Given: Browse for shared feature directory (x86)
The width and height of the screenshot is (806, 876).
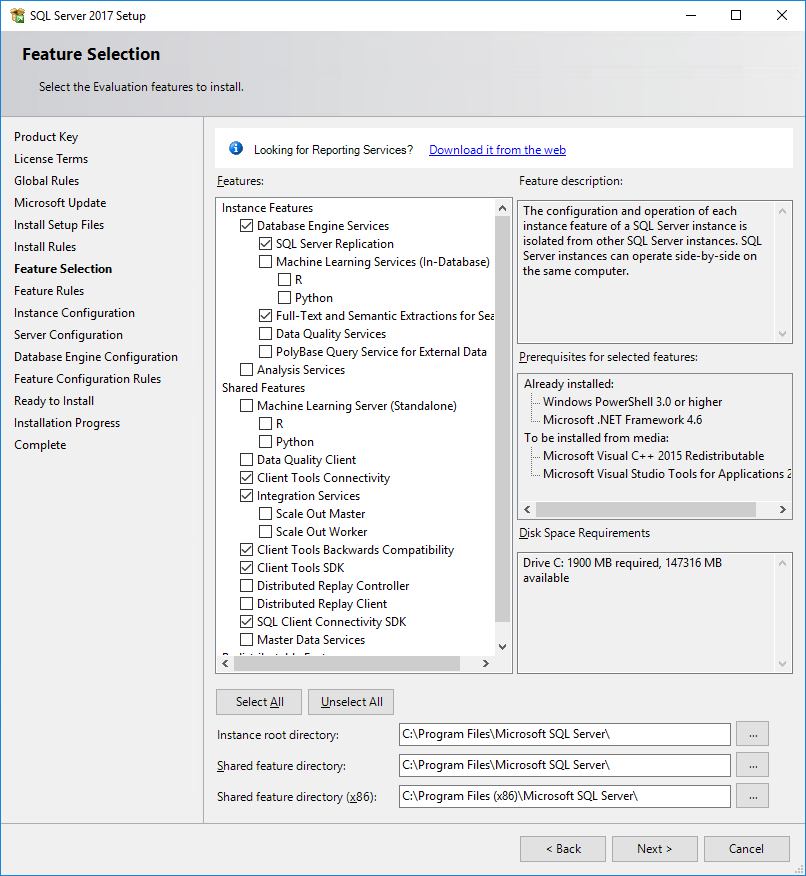Looking at the screenshot, I should [x=752, y=796].
